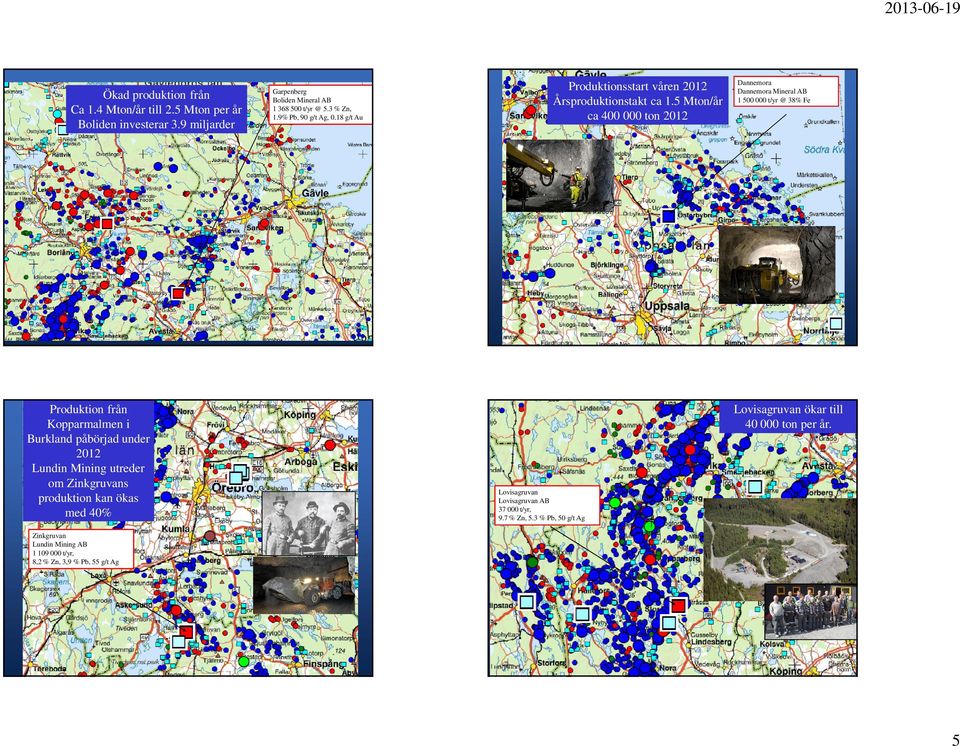Screen dimensions: 960x746
Task: Click the dark green circle marker on Lovisagruvan map
Action: (x=532, y=562)
